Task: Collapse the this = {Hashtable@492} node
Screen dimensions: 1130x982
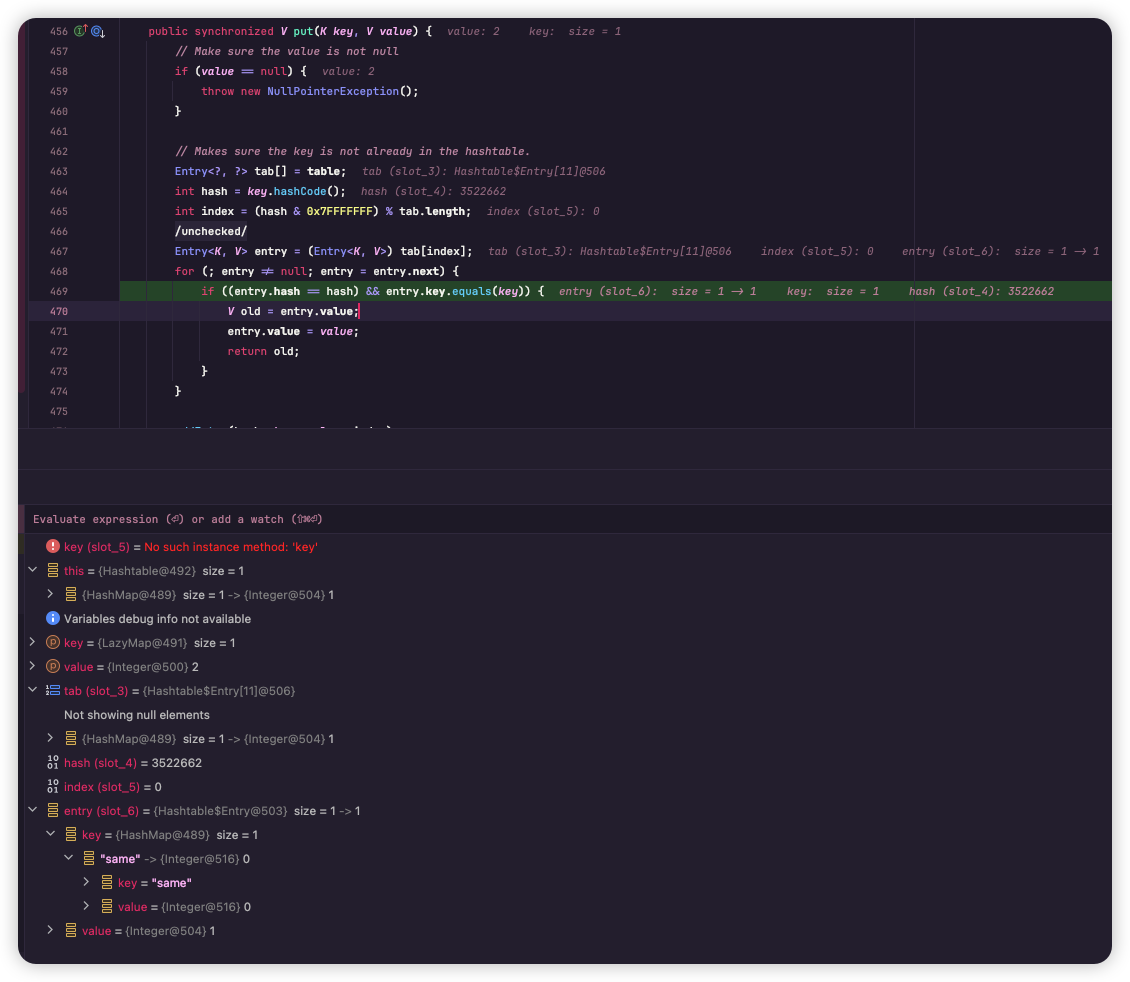Action: coord(32,570)
